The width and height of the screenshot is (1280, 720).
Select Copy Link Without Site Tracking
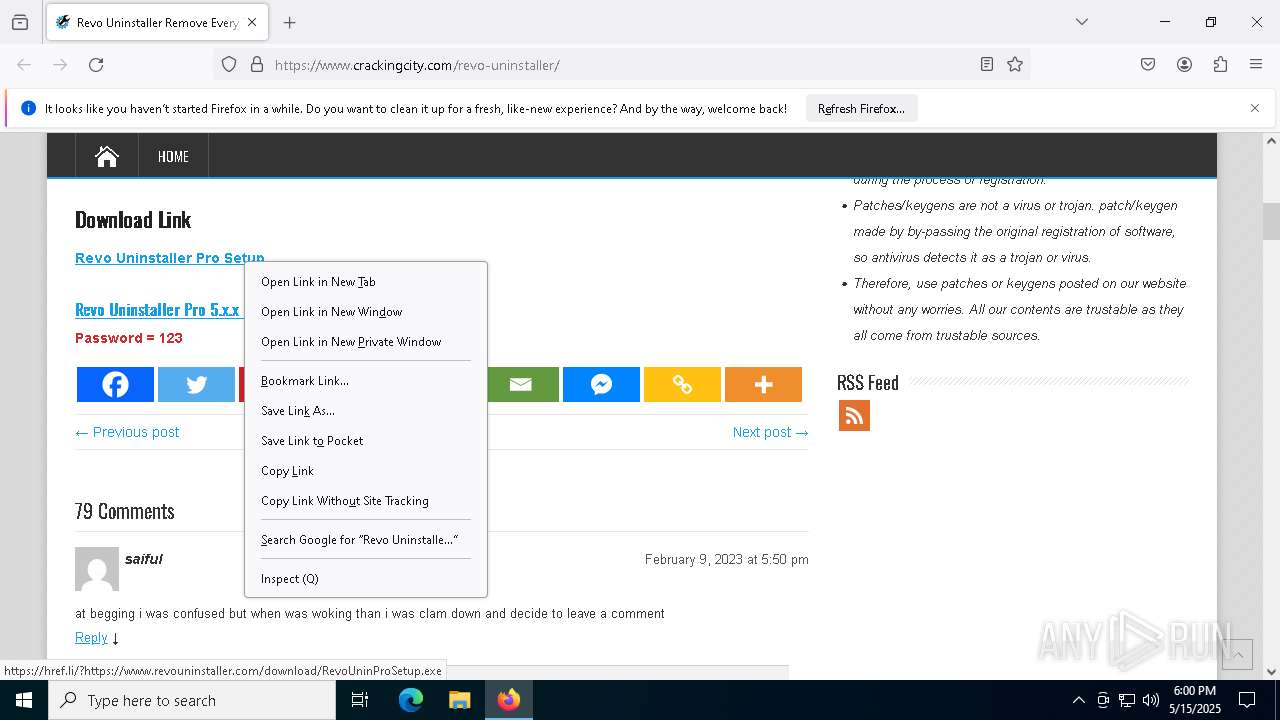(366, 501)
